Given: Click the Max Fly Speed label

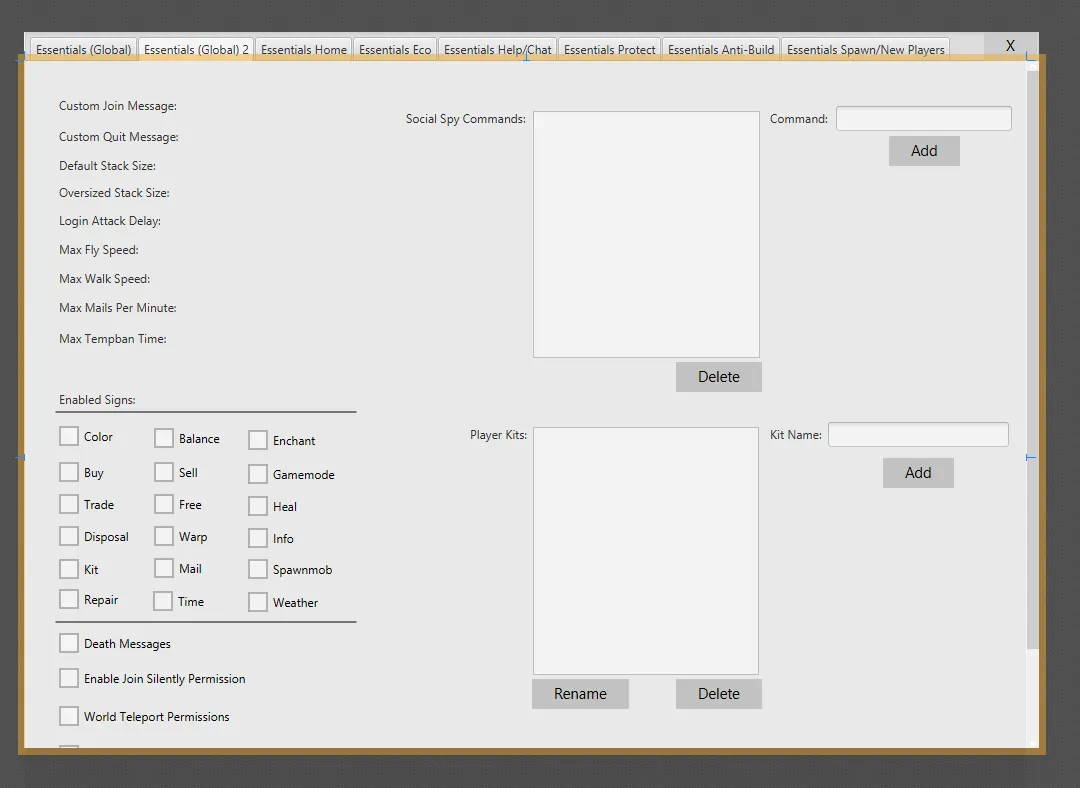Looking at the screenshot, I should pyautogui.click(x=98, y=250).
